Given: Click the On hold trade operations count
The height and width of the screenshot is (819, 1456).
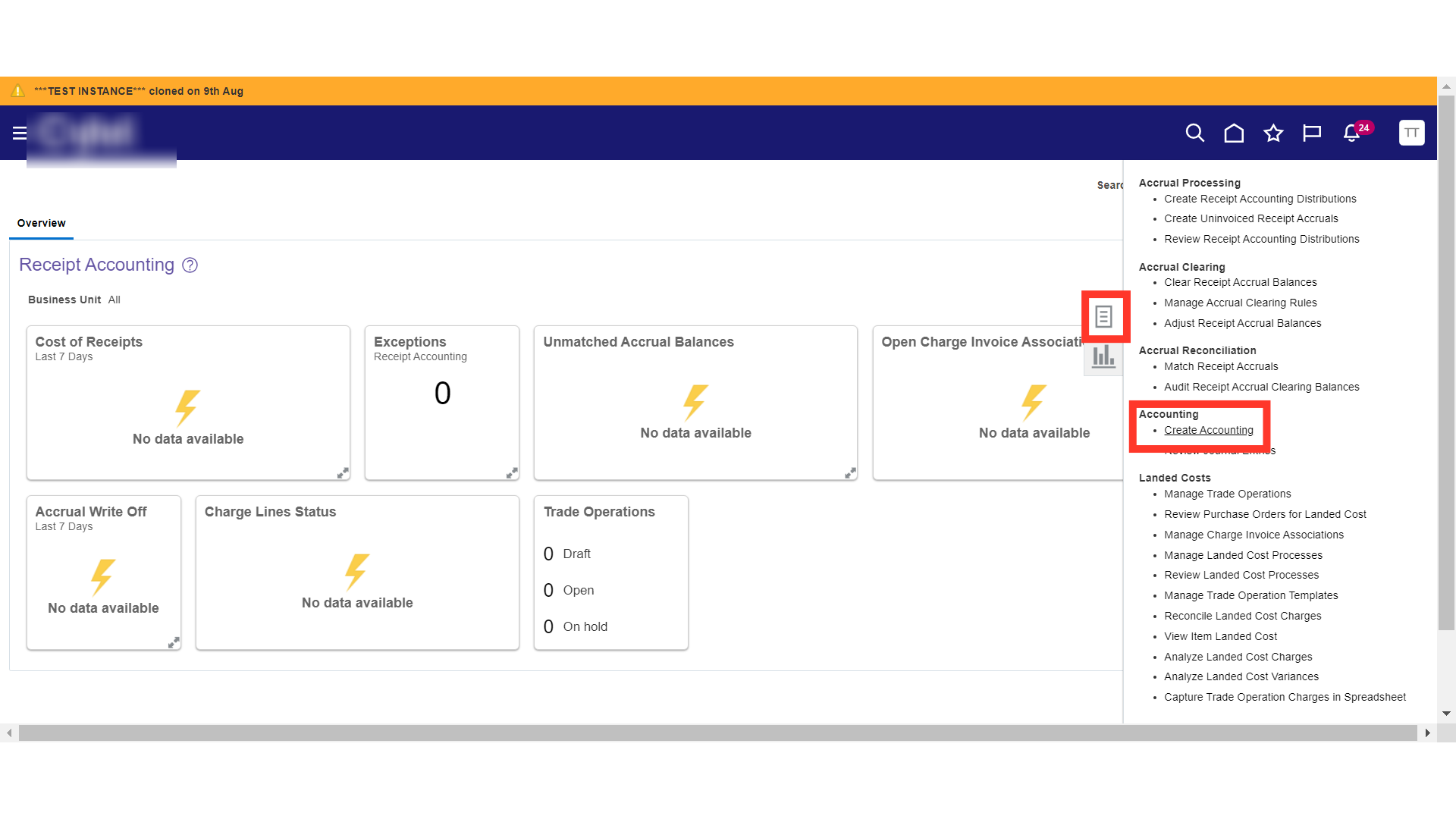Looking at the screenshot, I should [x=548, y=627].
